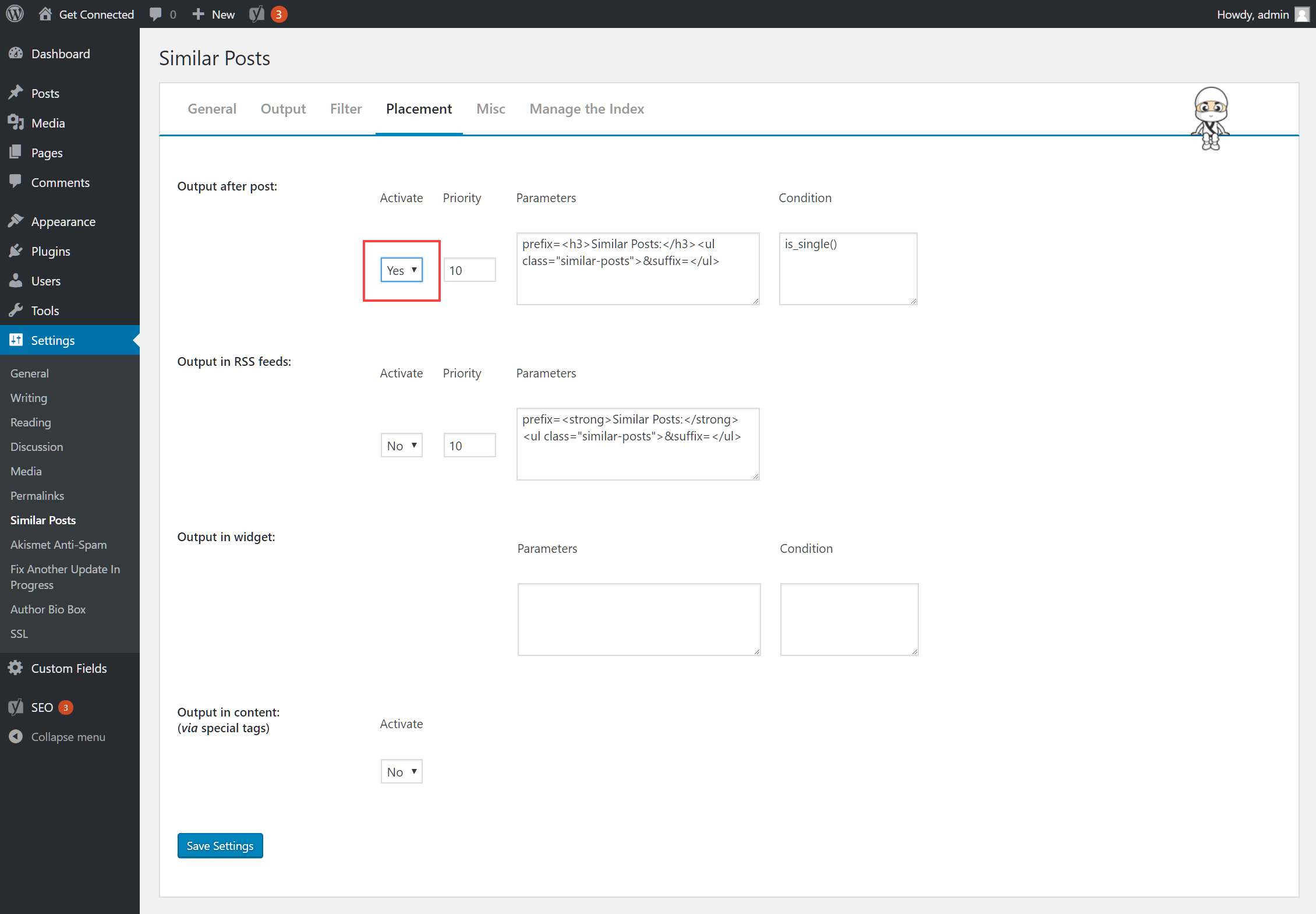Viewport: 1316px width, 914px height.
Task: Open the Akismet Anti-Spam settings link
Action: coord(59,544)
